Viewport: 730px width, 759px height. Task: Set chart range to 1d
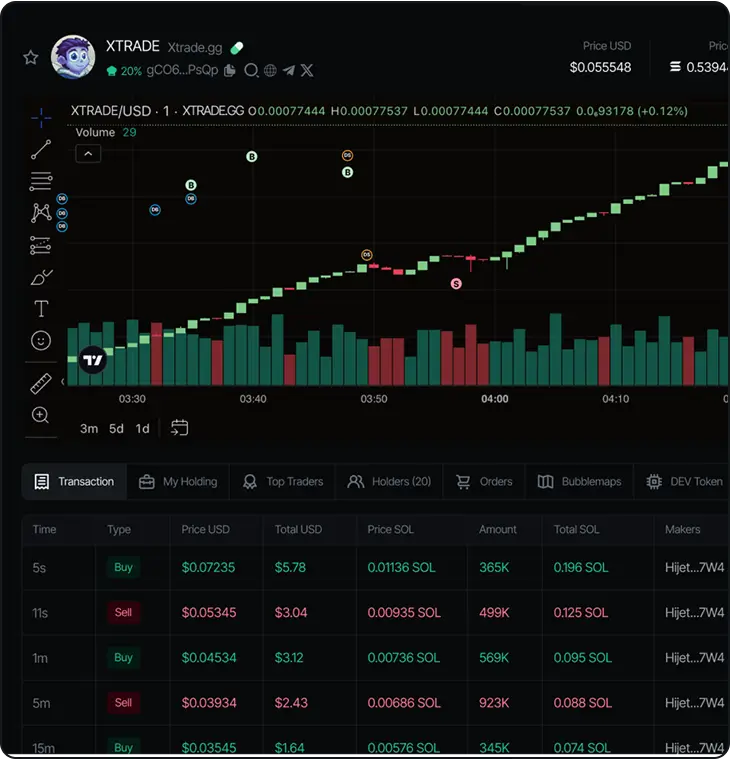142,429
